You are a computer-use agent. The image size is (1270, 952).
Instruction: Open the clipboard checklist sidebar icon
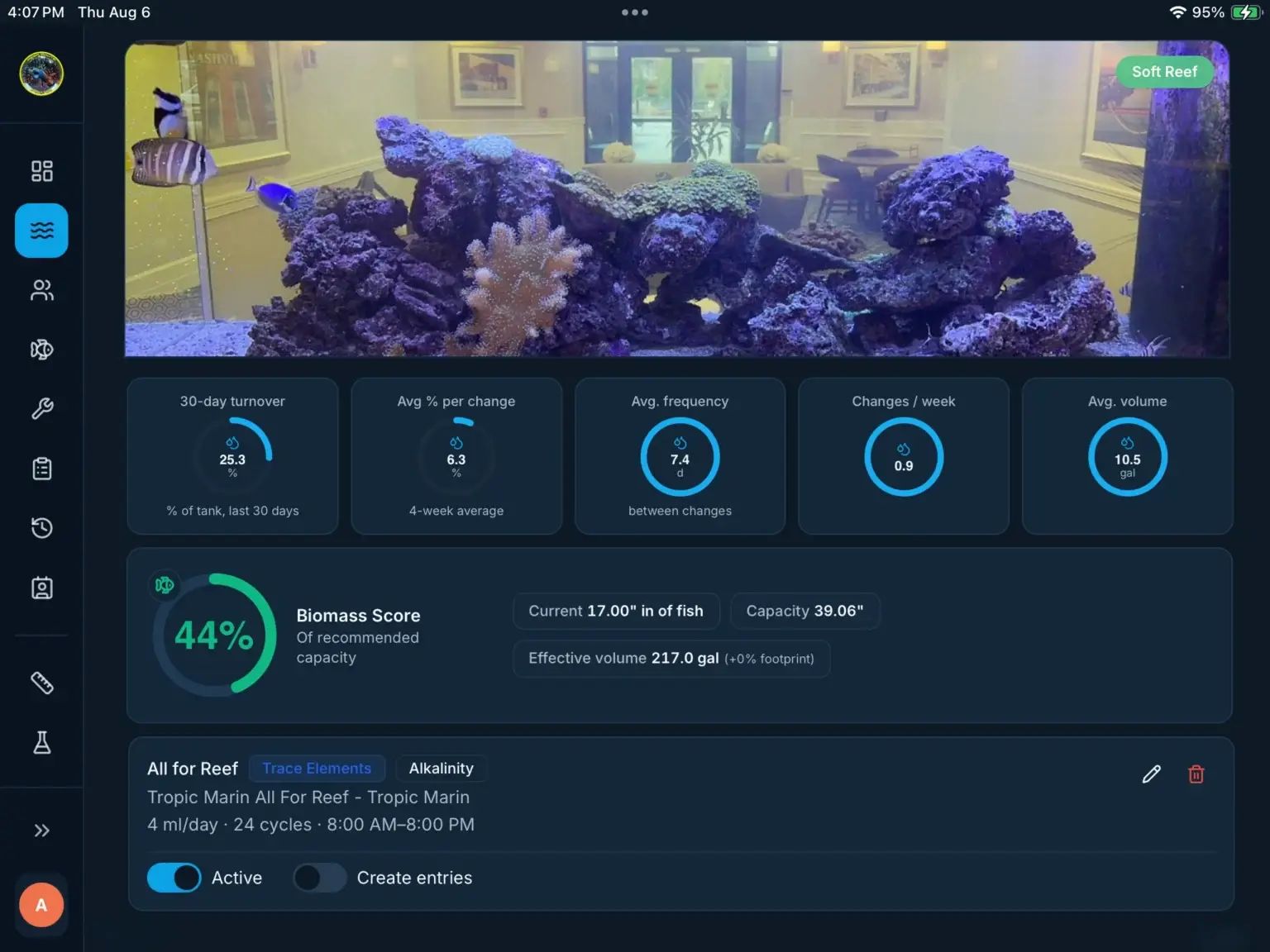[41, 469]
